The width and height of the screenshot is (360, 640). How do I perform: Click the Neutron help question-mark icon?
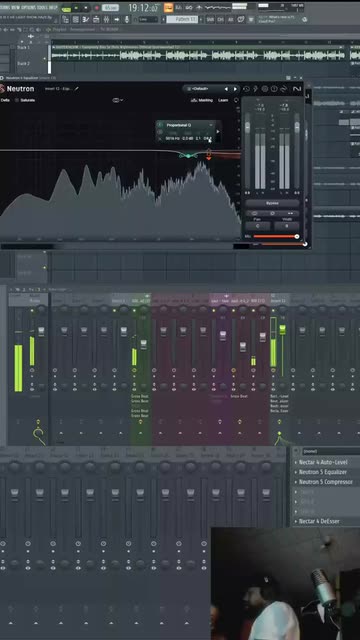[274, 89]
